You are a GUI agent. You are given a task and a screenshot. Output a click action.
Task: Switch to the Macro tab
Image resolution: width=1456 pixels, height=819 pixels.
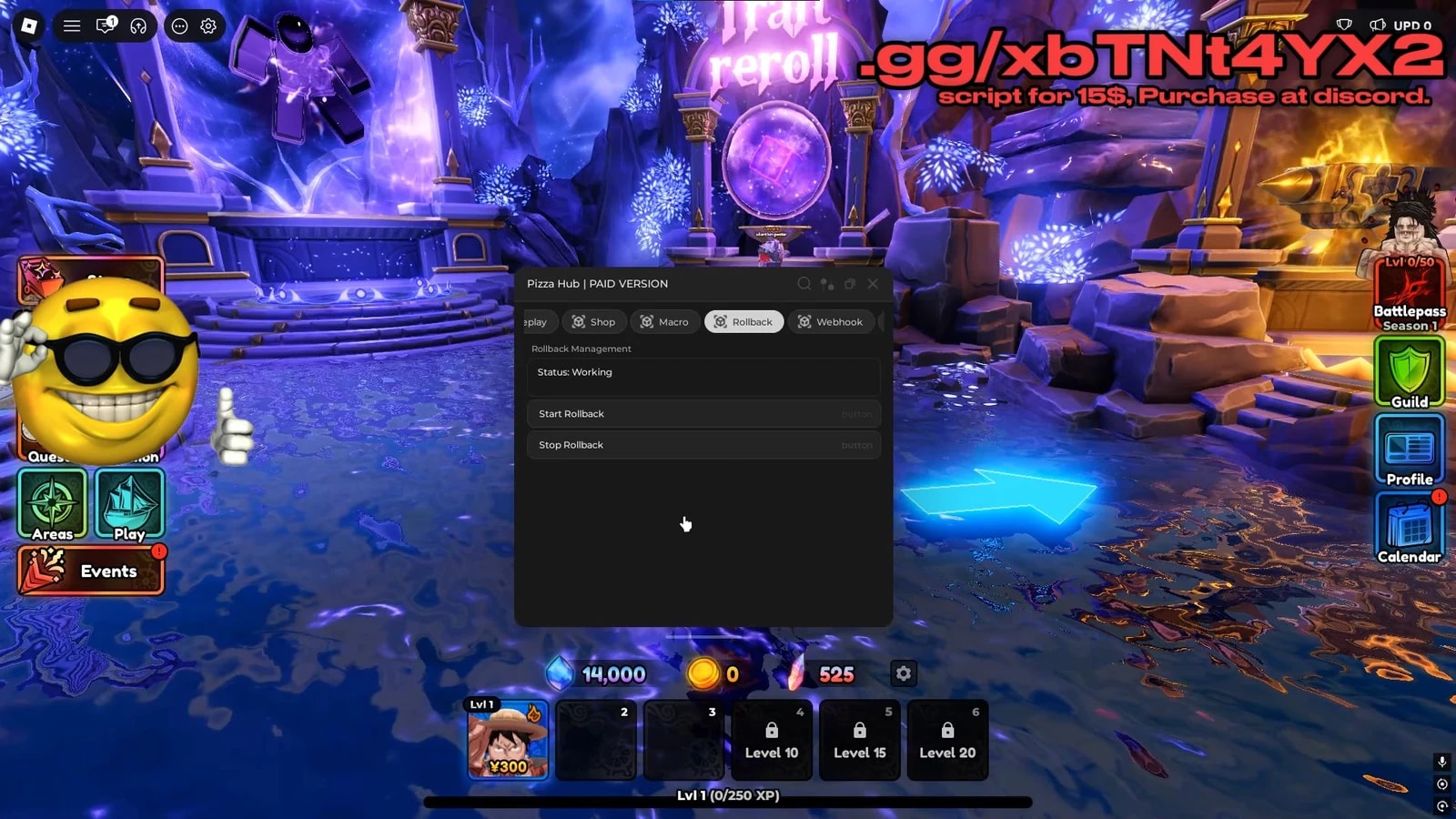pyautogui.click(x=664, y=321)
